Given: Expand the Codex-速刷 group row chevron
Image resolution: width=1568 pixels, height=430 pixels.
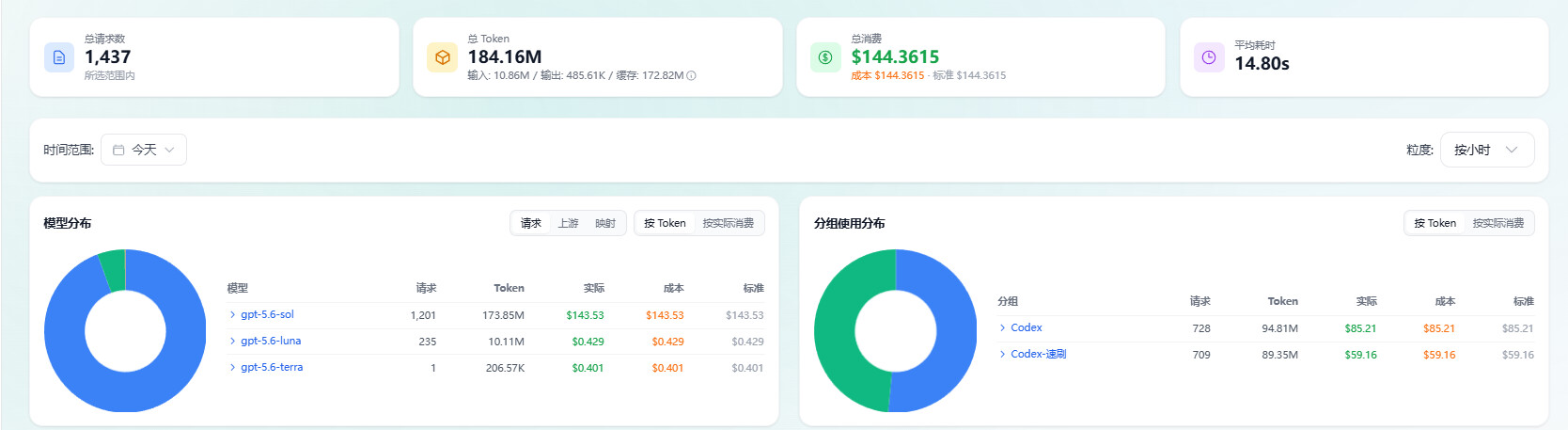Looking at the screenshot, I should pos(1002,355).
